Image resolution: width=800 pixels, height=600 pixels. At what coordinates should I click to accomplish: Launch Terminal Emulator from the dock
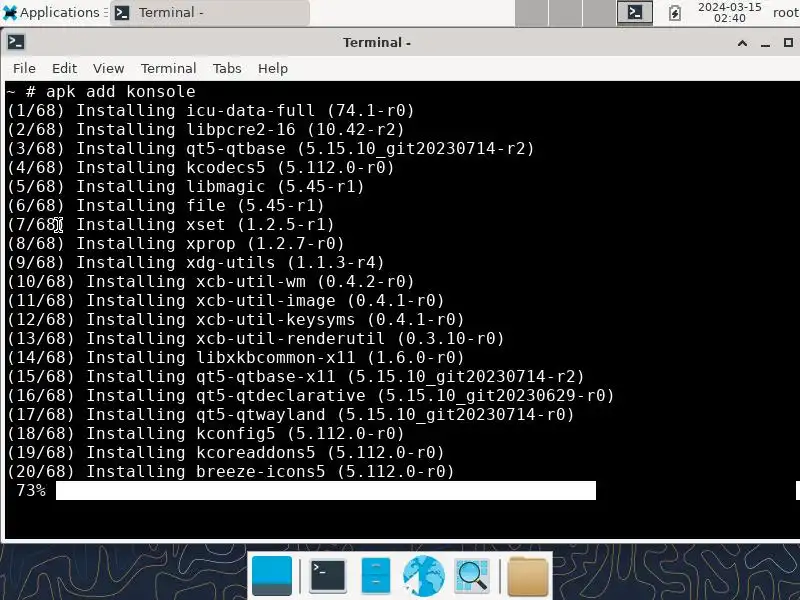(x=328, y=576)
